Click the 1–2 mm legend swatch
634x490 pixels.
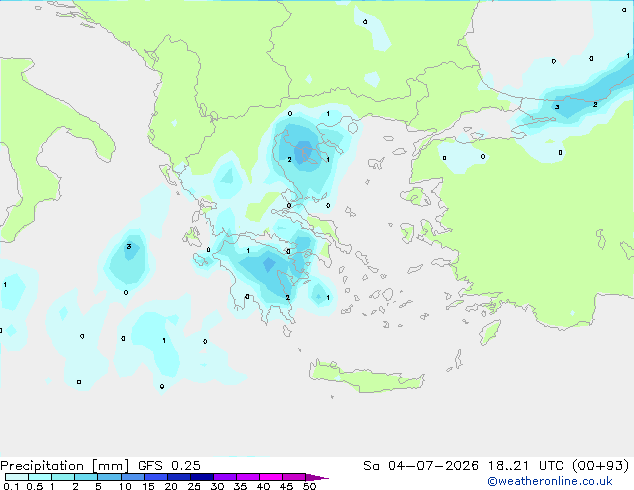[63, 477]
